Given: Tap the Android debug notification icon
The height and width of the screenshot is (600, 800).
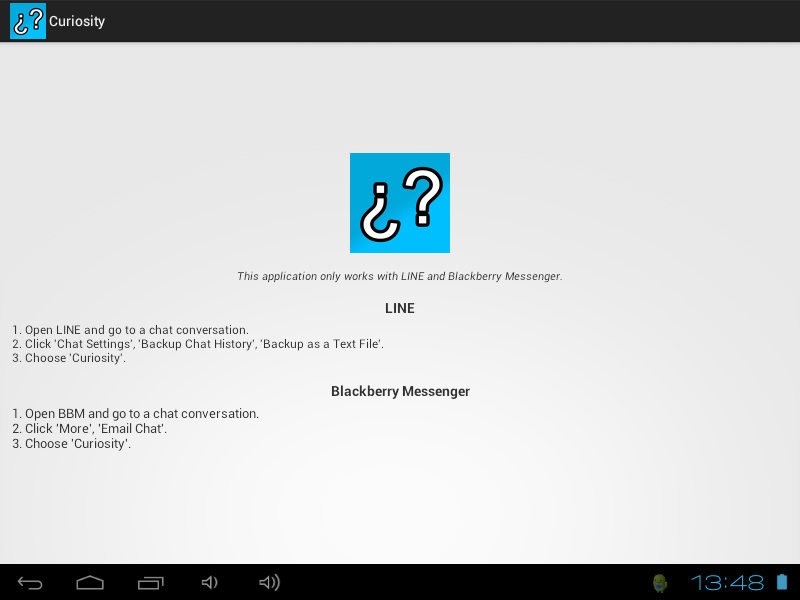Looking at the screenshot, I should [660, 582].
